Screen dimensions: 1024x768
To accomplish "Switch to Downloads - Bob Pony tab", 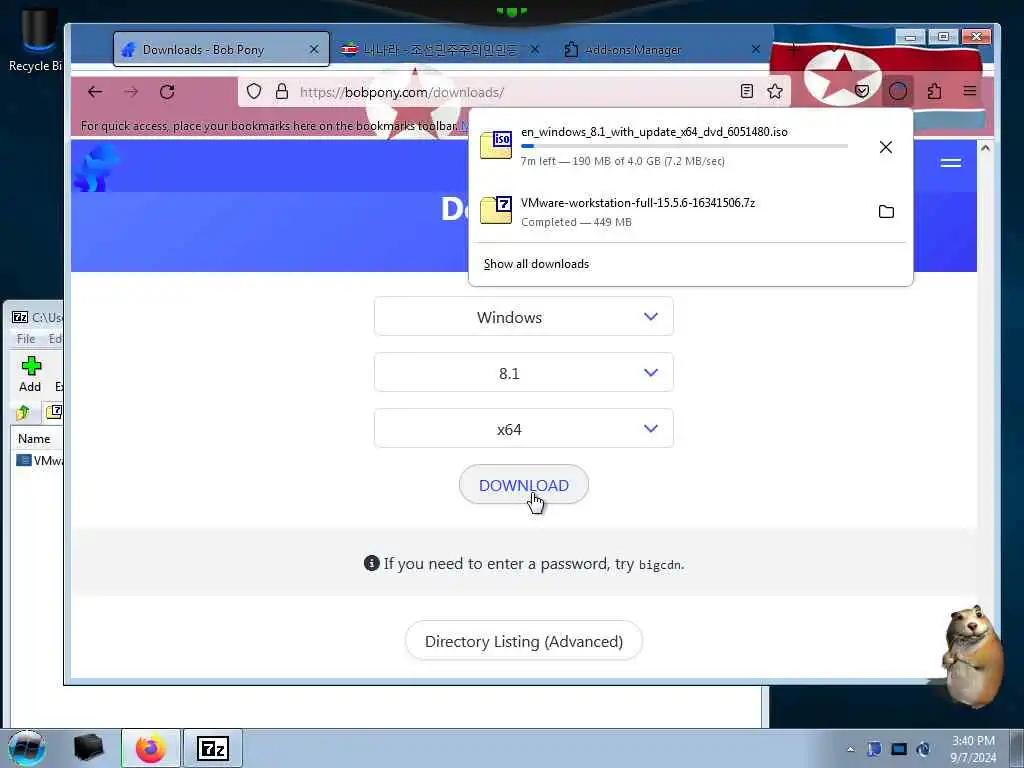I will point(221,50).
